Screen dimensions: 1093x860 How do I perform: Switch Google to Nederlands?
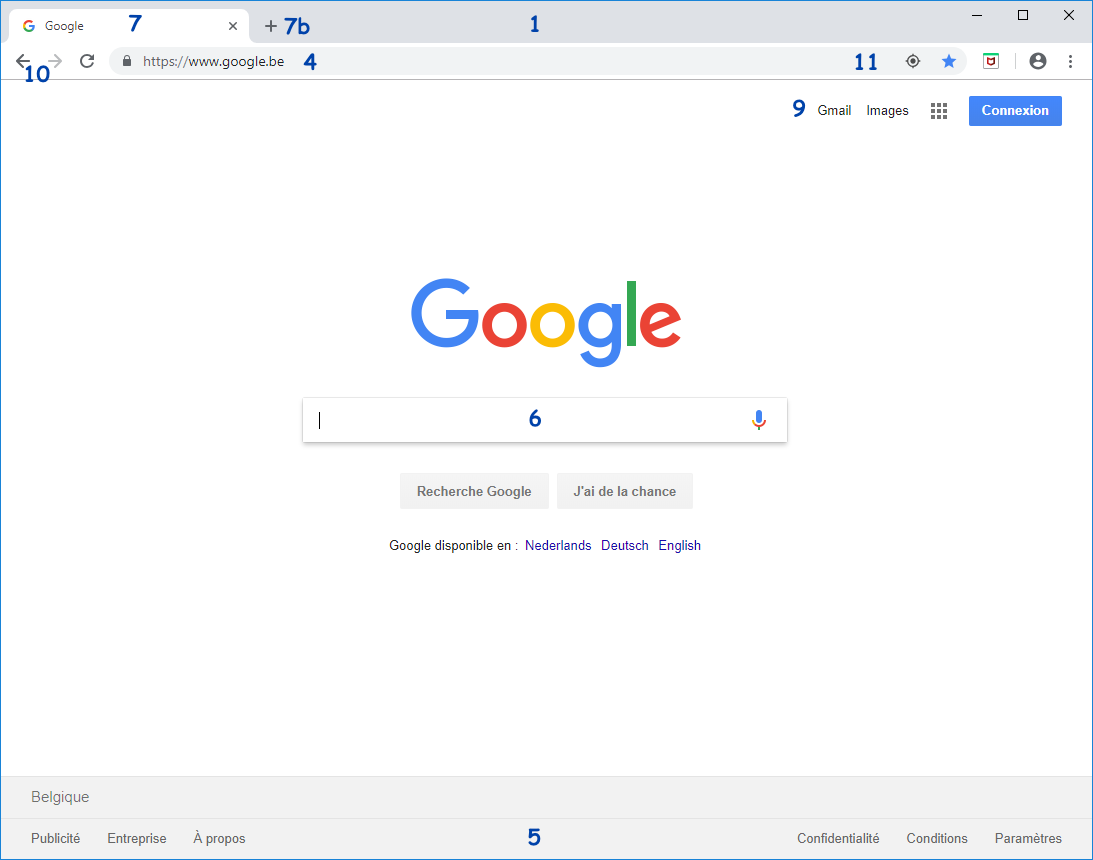tap(558, 546)
